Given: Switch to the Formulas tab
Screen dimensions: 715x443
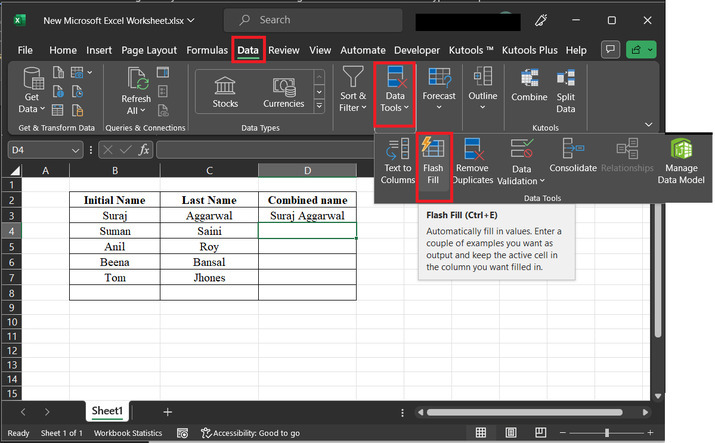Looking at the screenshot, I should click(x=207, y=50).
